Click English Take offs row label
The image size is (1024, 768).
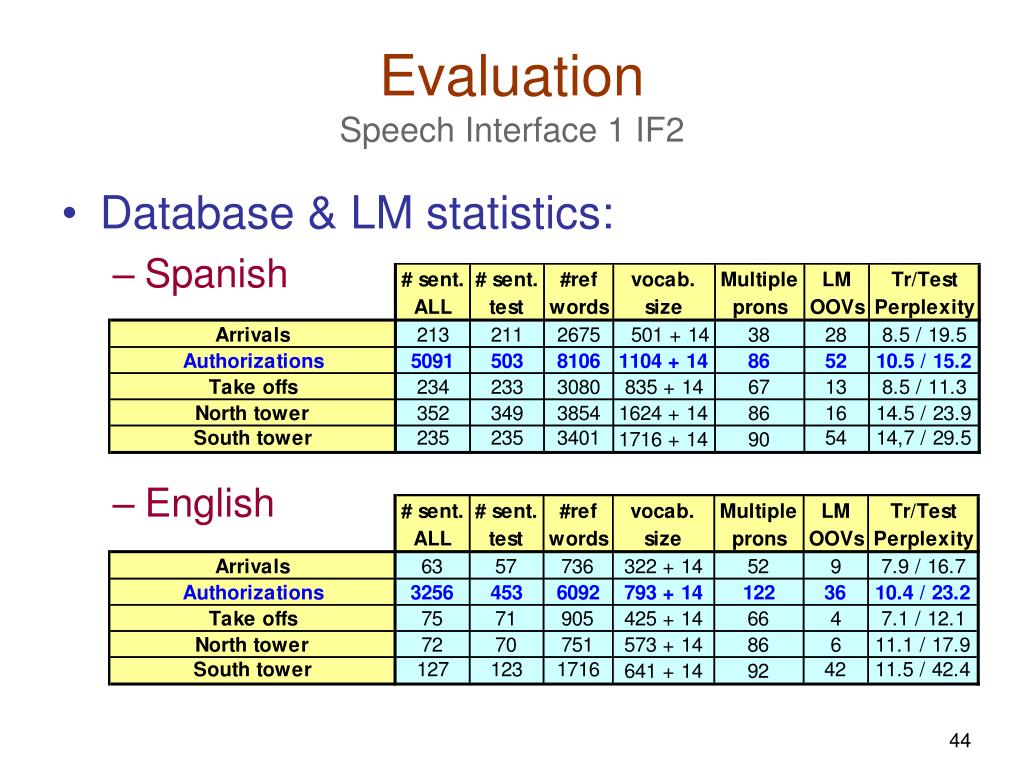click(253, 618)
